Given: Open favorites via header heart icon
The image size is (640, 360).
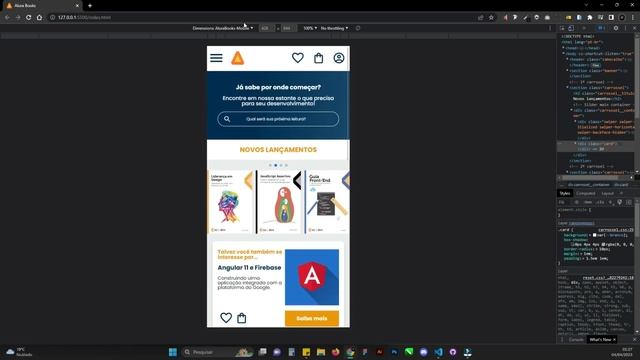Looking at the screenshot, I should point(298,58).
